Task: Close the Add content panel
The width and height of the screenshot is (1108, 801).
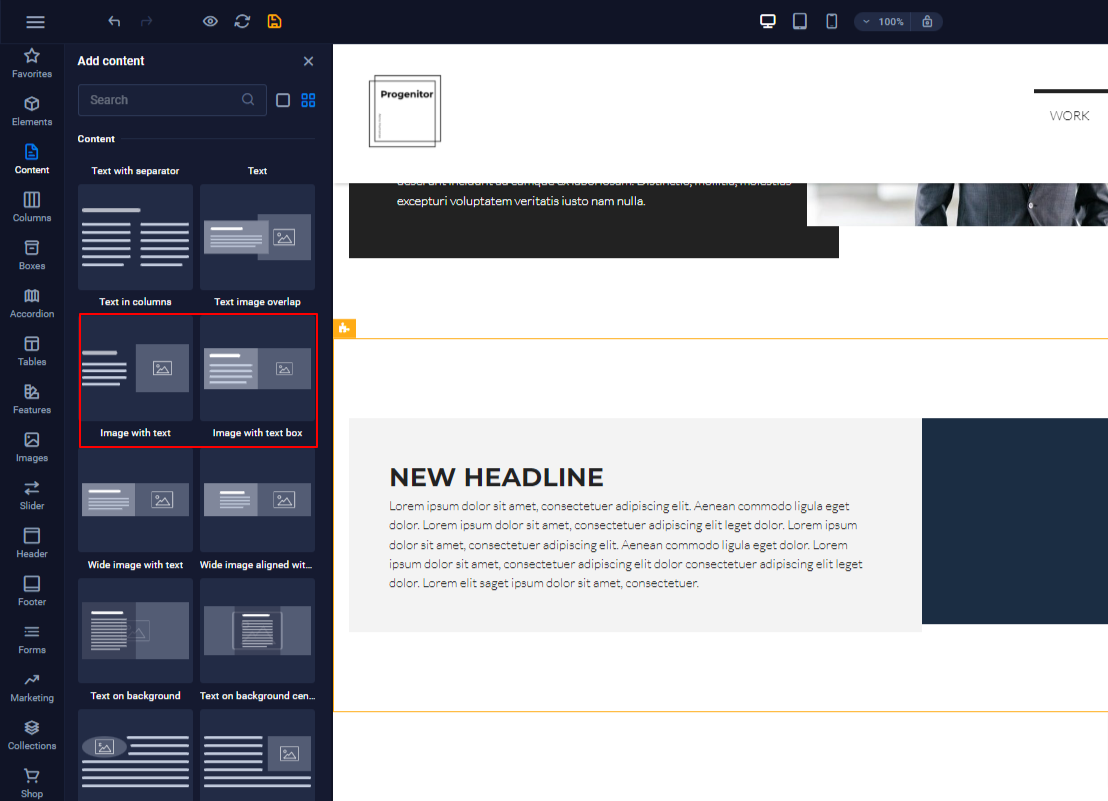Action: [x=308, y=61]
